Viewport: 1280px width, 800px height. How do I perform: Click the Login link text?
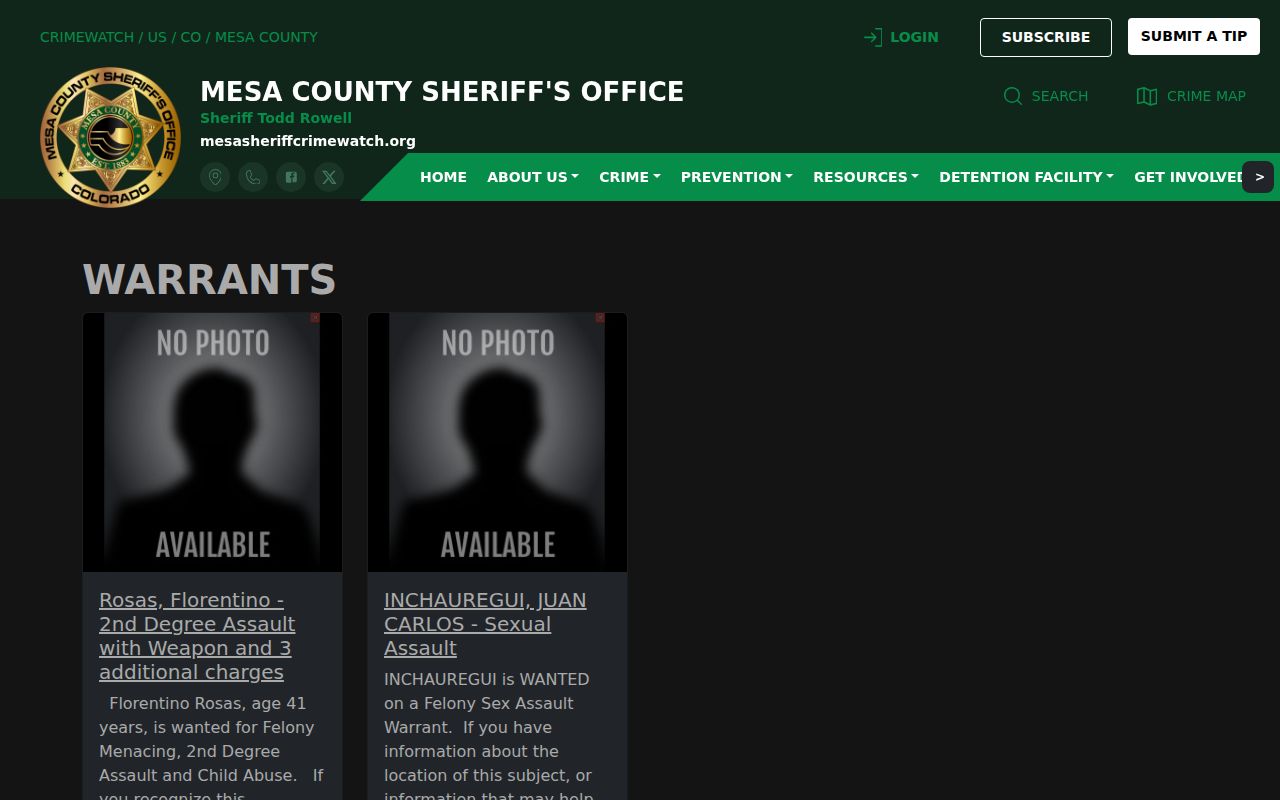(914, 37)
